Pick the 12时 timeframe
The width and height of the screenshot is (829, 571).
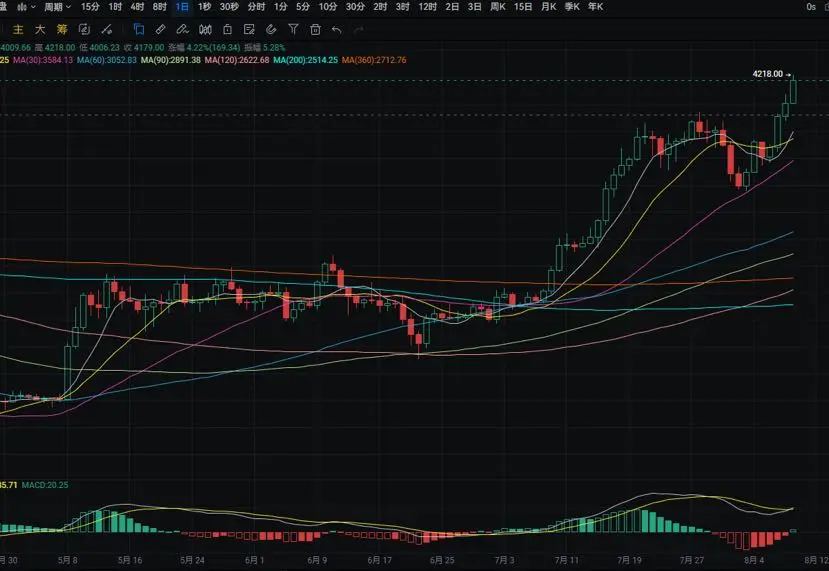[x=427, y=7]
